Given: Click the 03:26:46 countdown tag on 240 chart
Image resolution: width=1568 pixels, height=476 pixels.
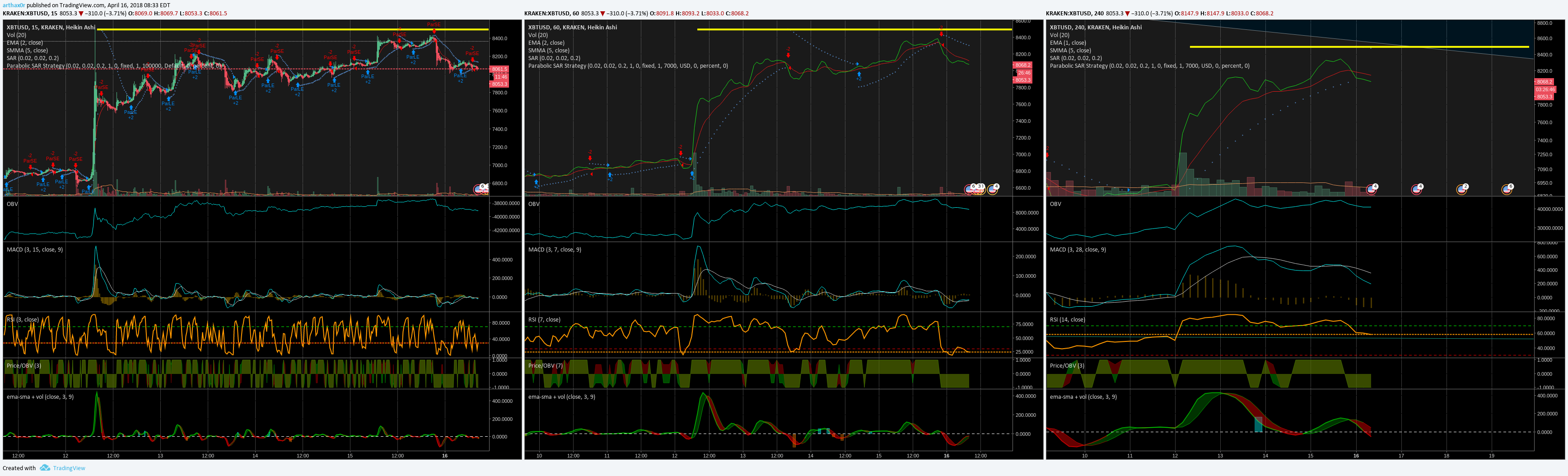Looking at the screenshot, I should pyautogui.click(x=1545, y=89).
